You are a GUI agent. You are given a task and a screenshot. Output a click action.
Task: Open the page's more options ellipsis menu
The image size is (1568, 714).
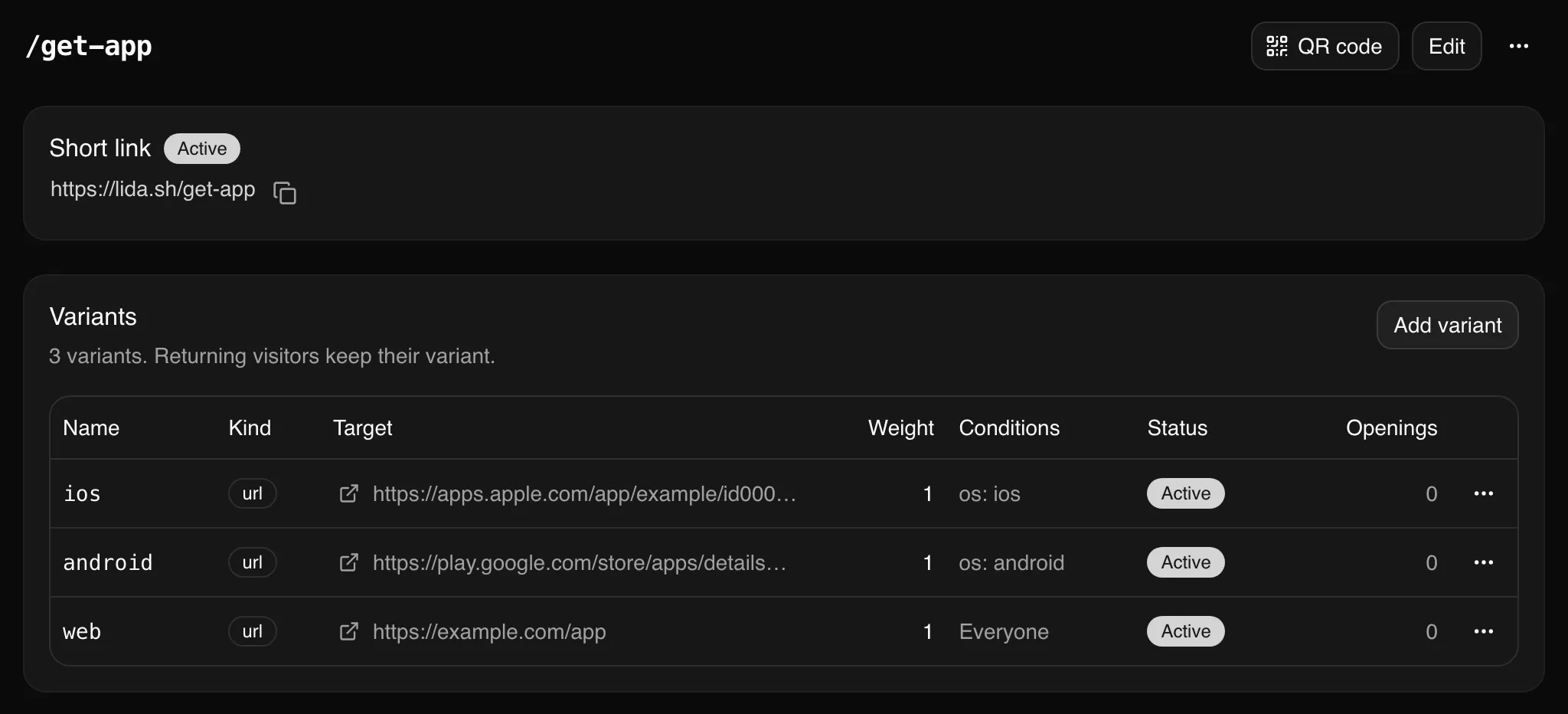click(1518, 46)
